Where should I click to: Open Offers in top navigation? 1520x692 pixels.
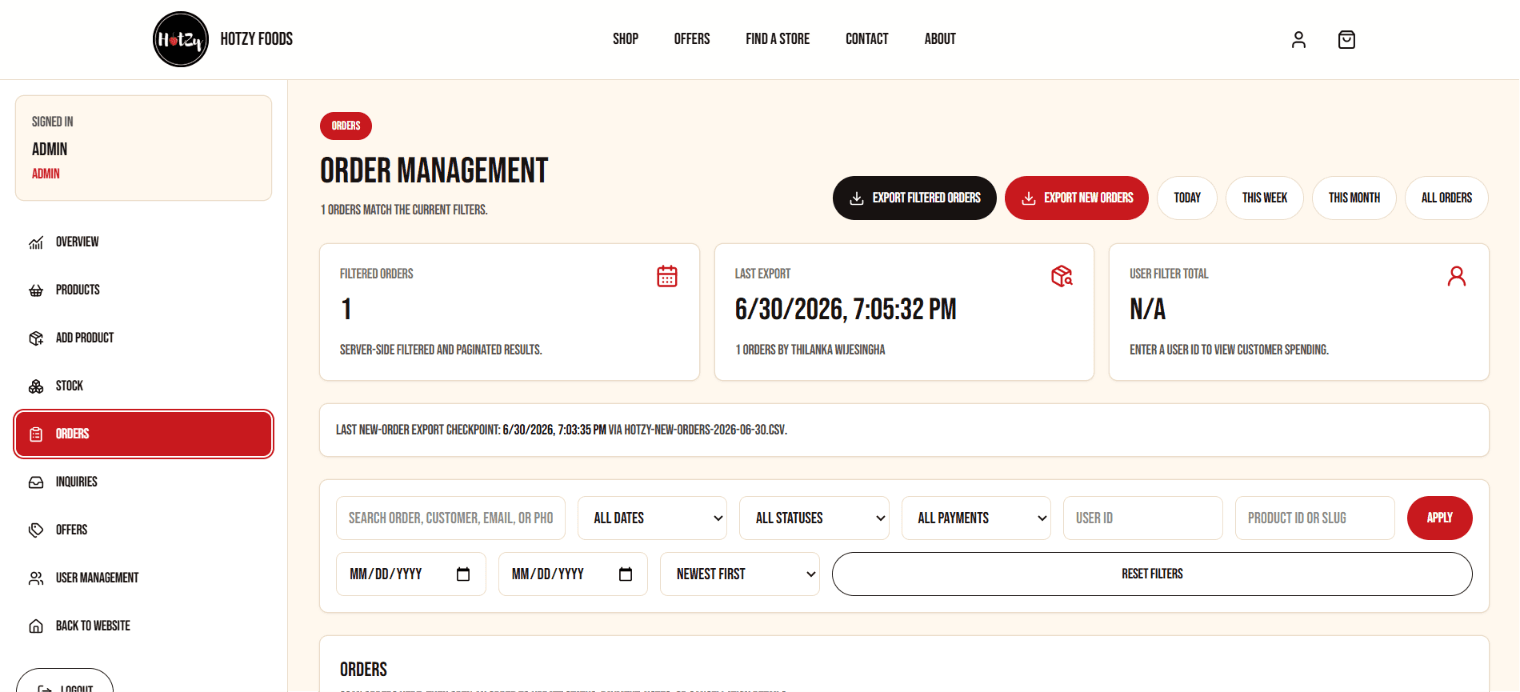(692, 39)
